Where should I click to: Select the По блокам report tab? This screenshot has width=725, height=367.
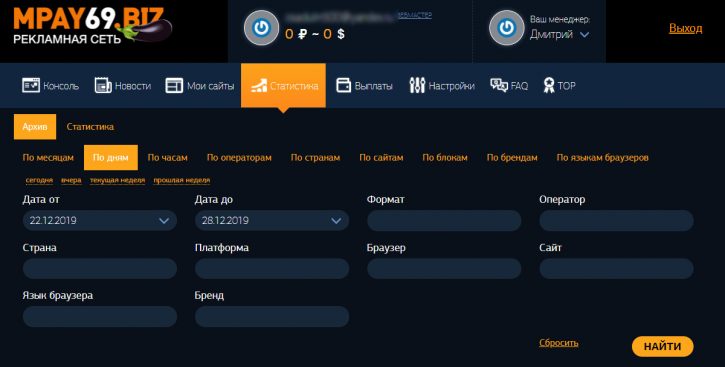[x=445, y=158]
